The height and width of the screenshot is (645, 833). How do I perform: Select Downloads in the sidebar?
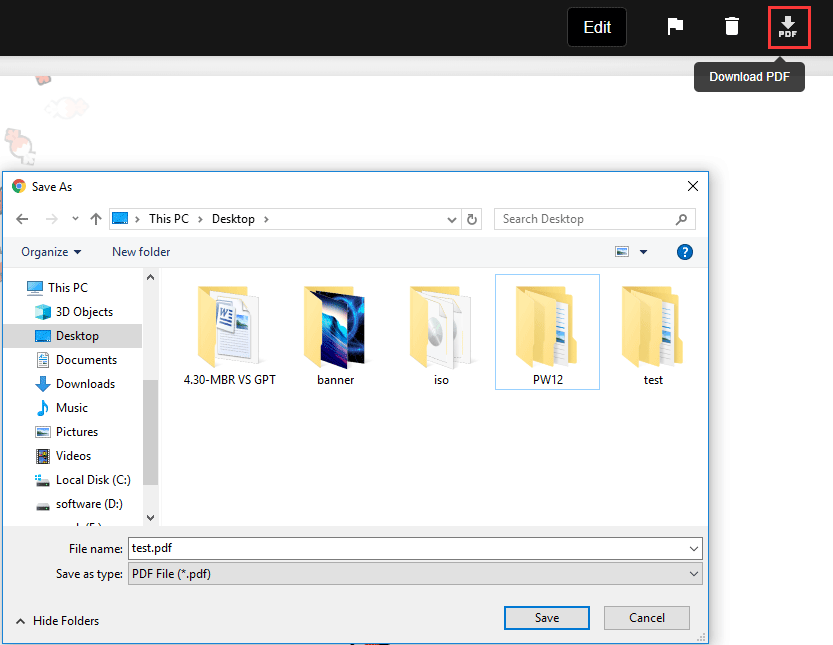(88, 383)
